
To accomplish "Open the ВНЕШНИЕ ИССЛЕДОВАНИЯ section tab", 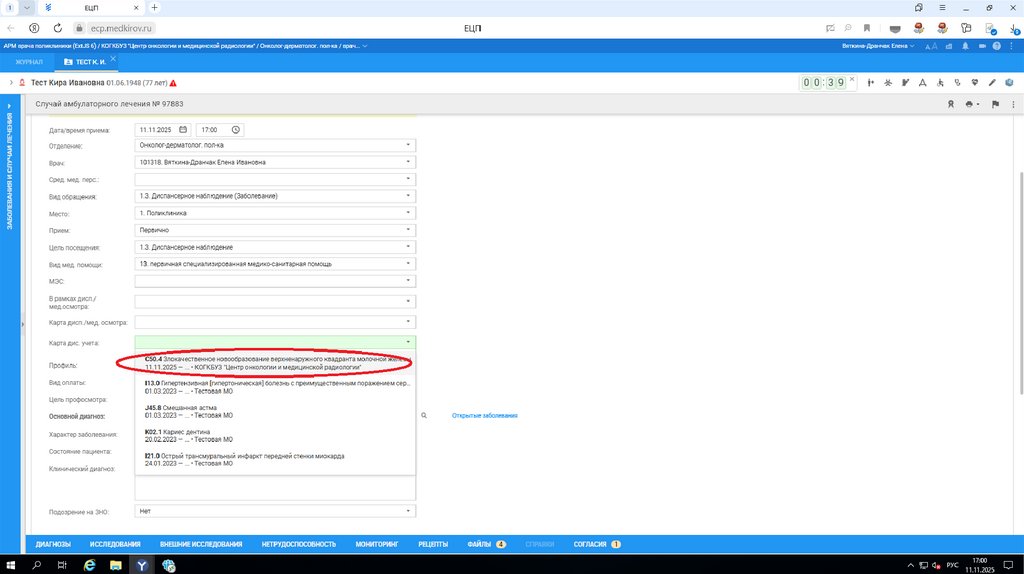I will point(201,544).
